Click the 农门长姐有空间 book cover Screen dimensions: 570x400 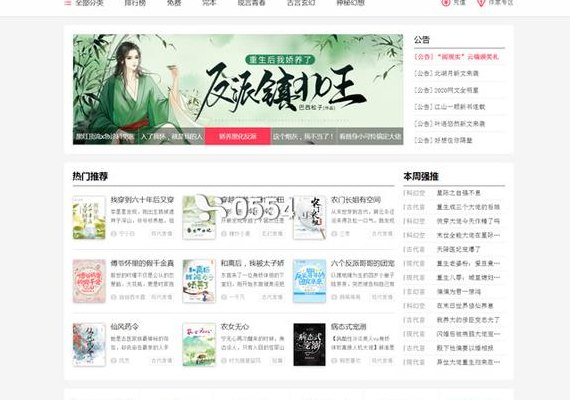[x=309, y=217]
